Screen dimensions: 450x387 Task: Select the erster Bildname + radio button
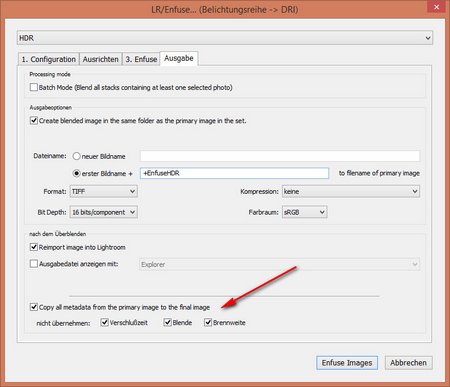pyautogui.click(x=76, y=173)
